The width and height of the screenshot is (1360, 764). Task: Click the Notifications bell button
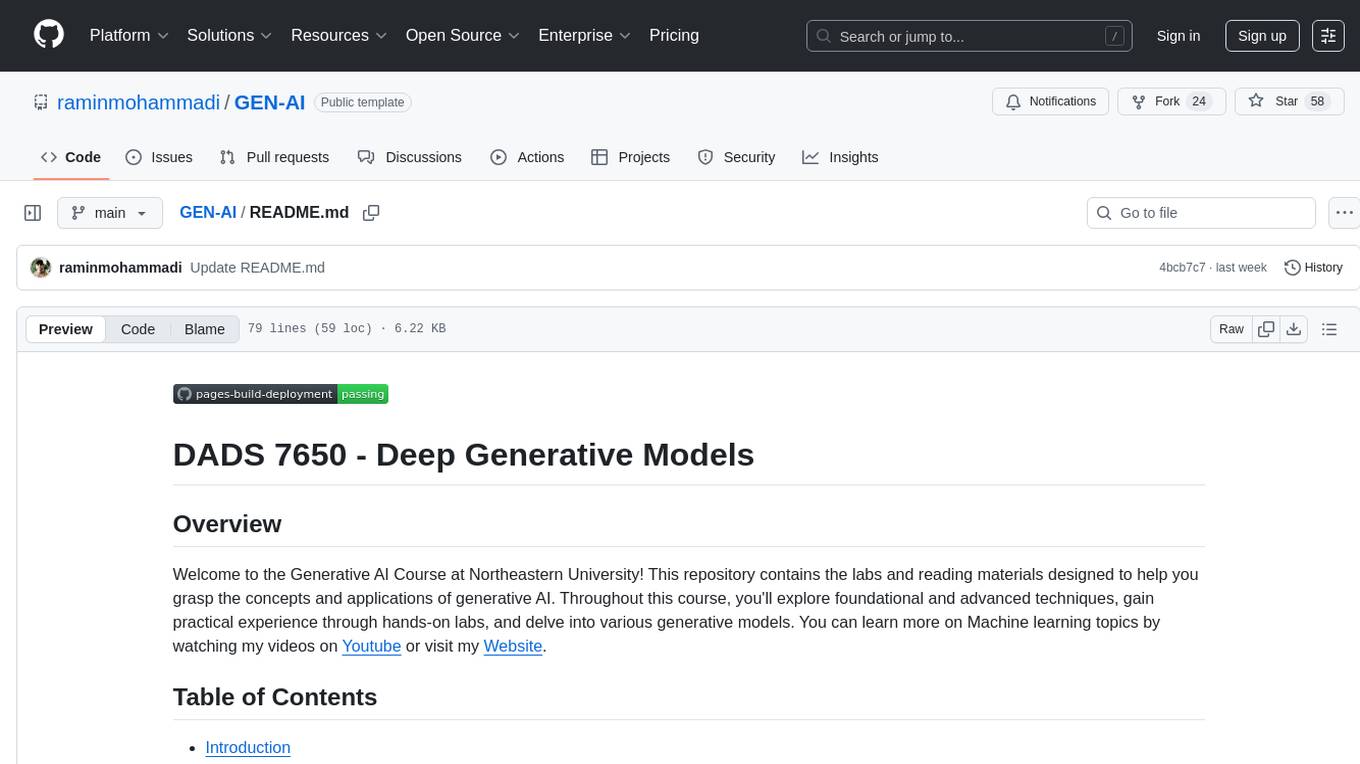1050,102
